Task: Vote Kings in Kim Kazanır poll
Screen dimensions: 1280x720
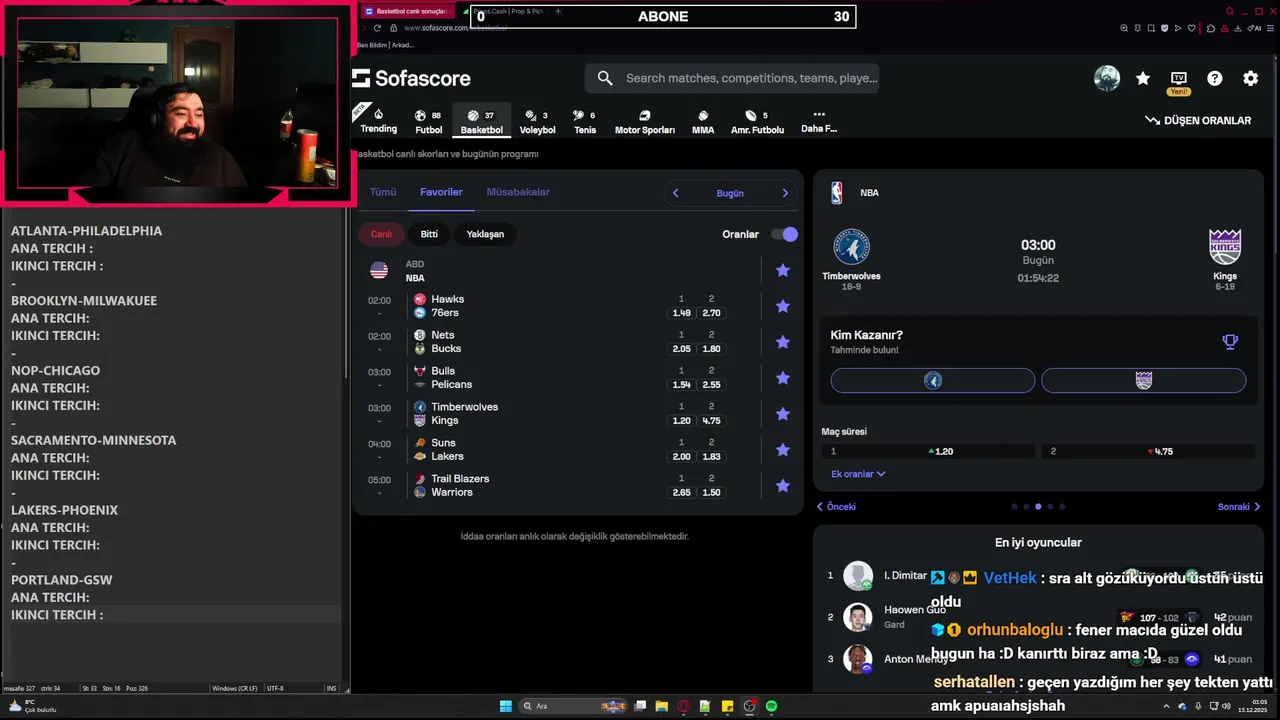Action: [1144, 380]
